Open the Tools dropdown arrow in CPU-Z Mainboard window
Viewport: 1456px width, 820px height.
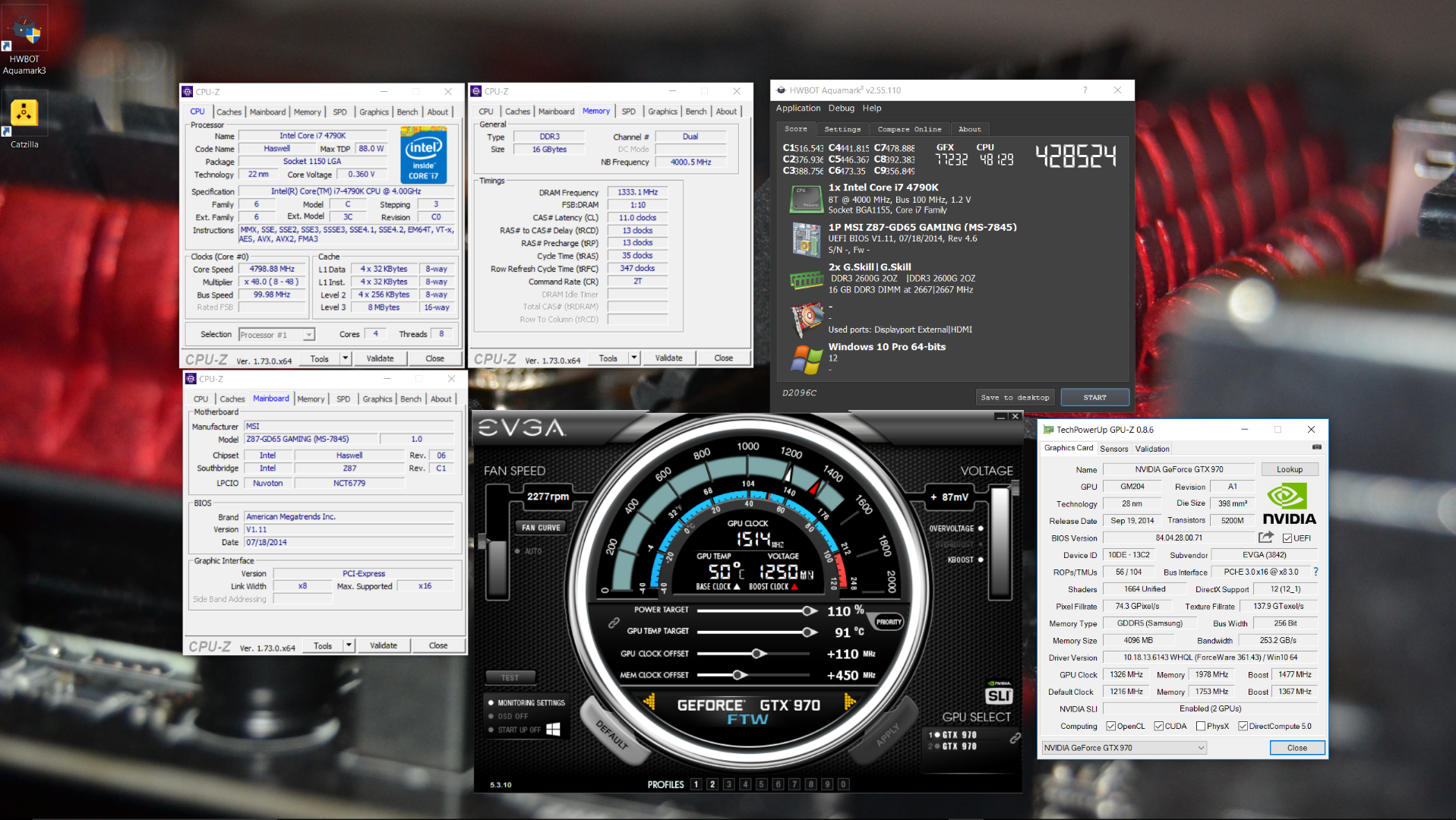pos(349,645)
